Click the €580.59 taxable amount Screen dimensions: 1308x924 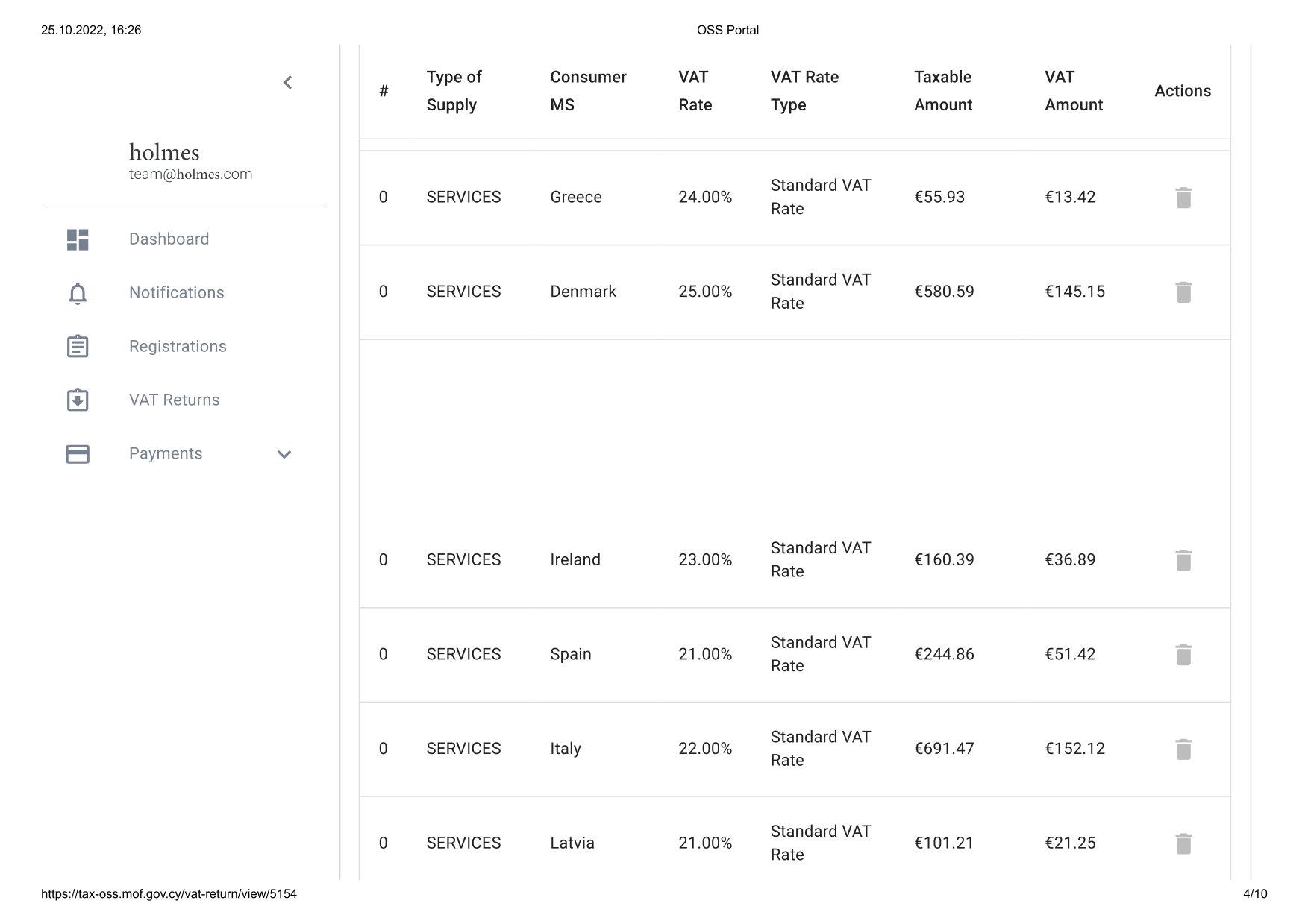pos(944,291)
